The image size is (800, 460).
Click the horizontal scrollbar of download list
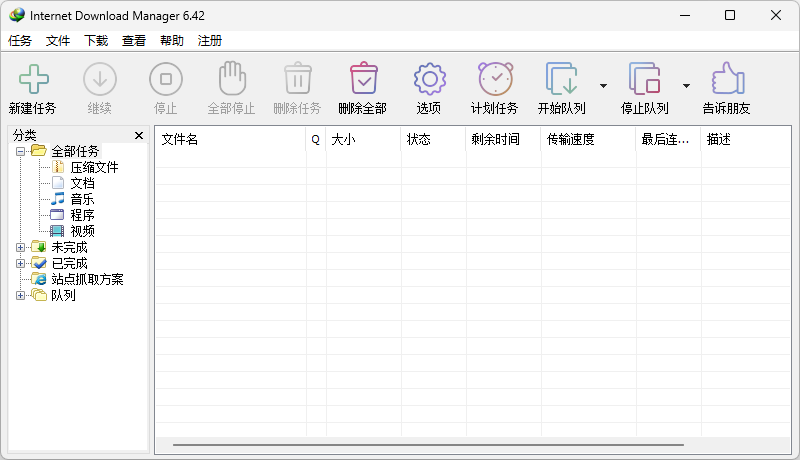pos(428,445)
